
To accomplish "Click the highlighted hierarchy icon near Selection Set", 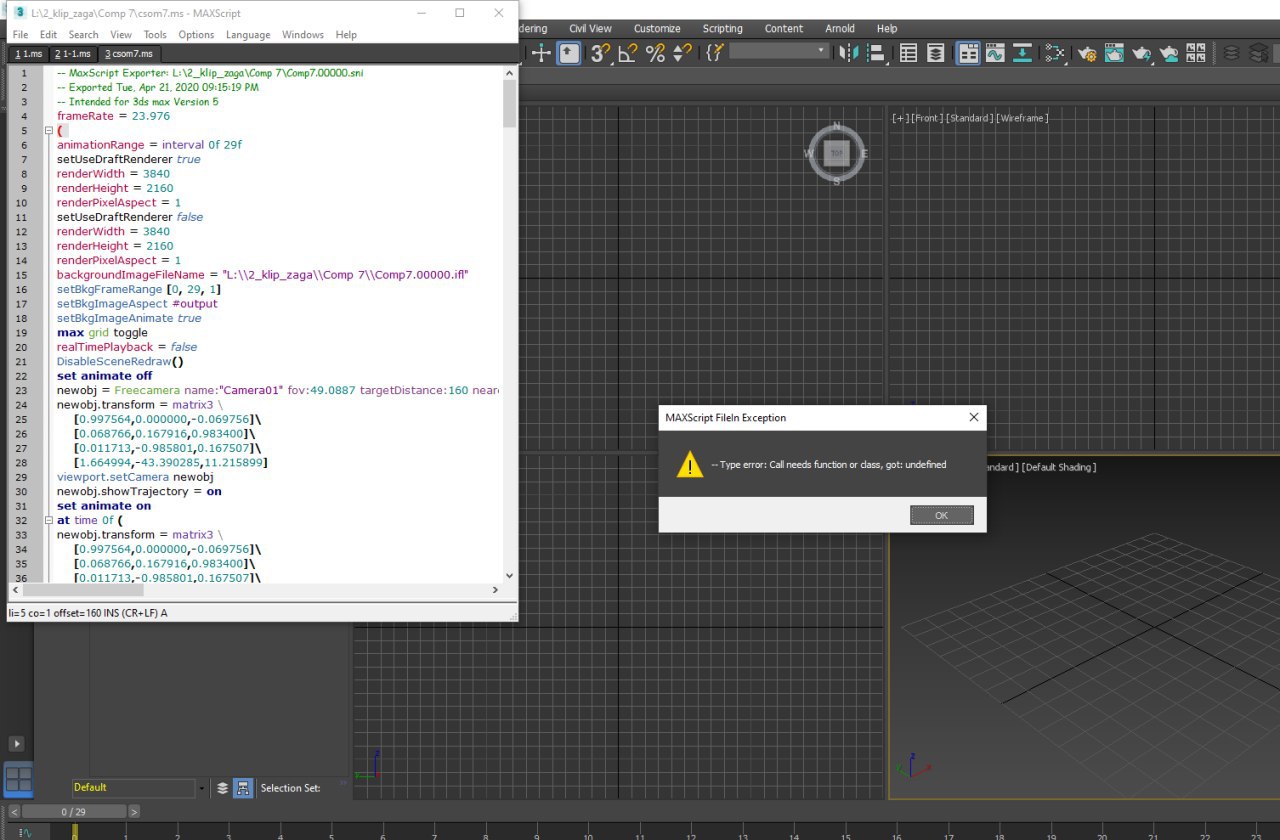I will pyautogui.click(x=243, y=788).
